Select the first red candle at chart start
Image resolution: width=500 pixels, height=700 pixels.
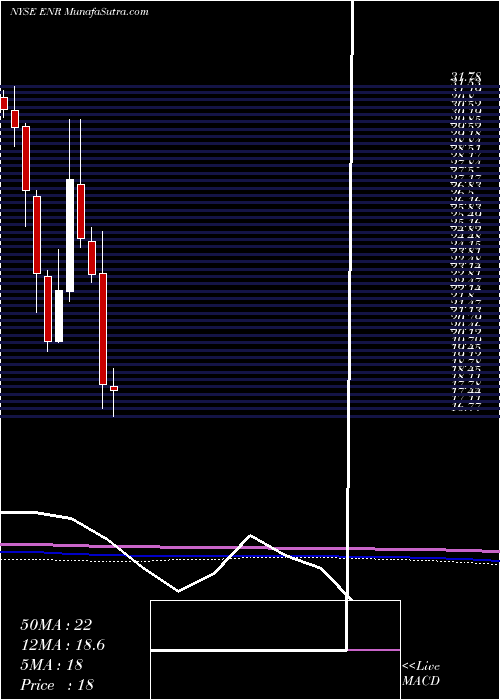click(4, 103)
